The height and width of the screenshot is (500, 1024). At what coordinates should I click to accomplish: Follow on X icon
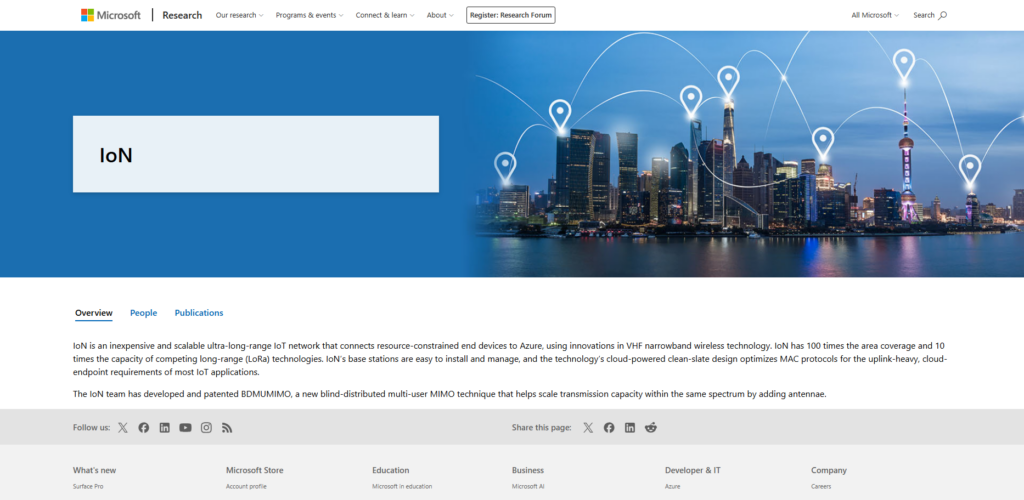point(123,428)
